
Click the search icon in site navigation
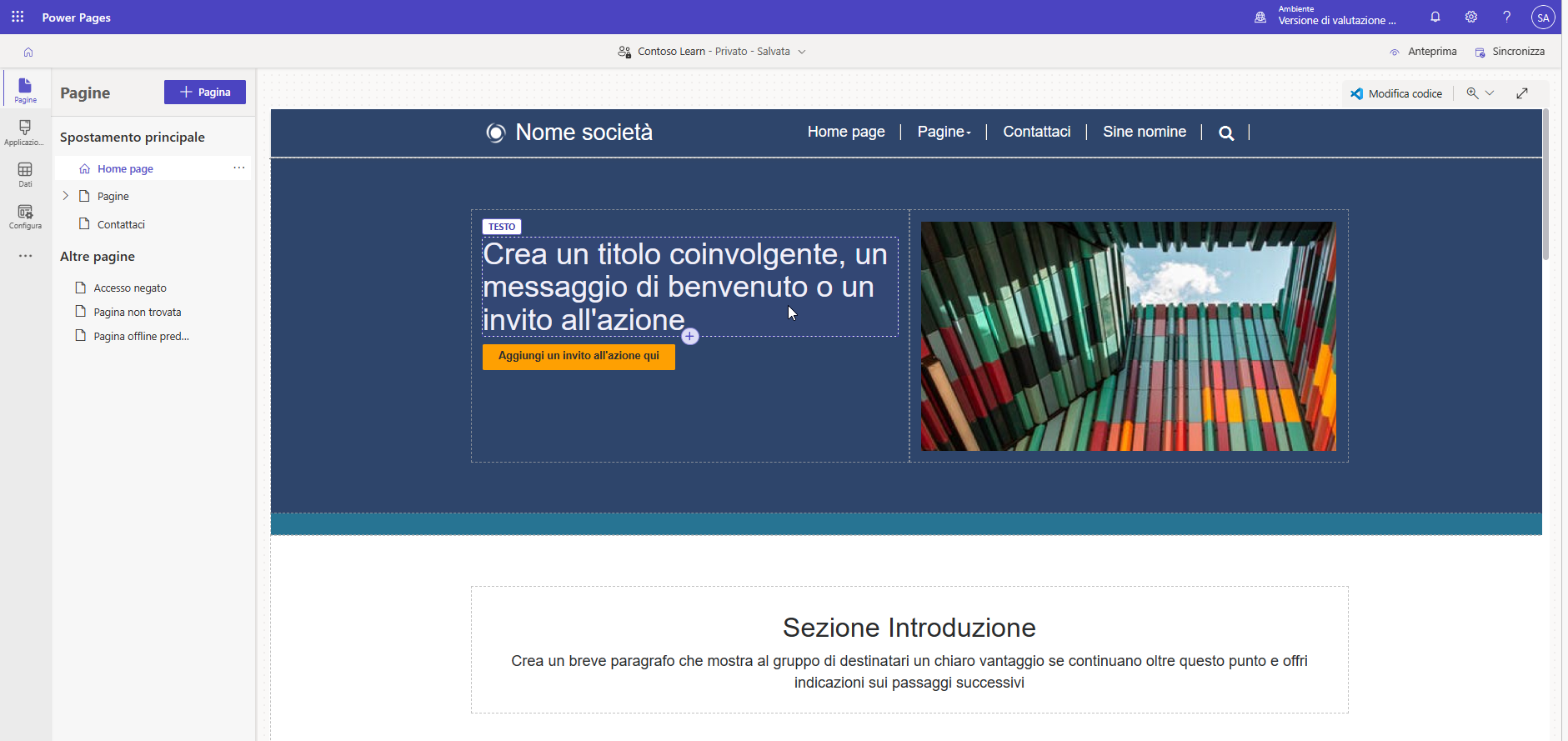pos(1226,133)
